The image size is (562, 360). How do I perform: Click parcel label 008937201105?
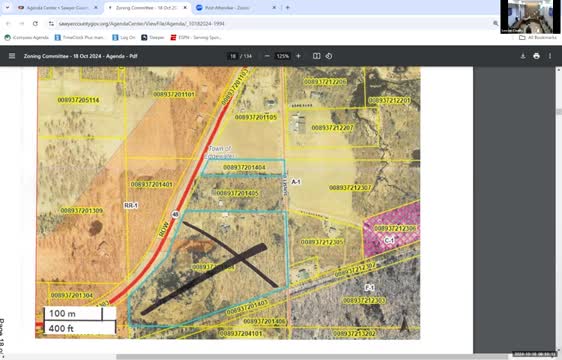(256, 117)
